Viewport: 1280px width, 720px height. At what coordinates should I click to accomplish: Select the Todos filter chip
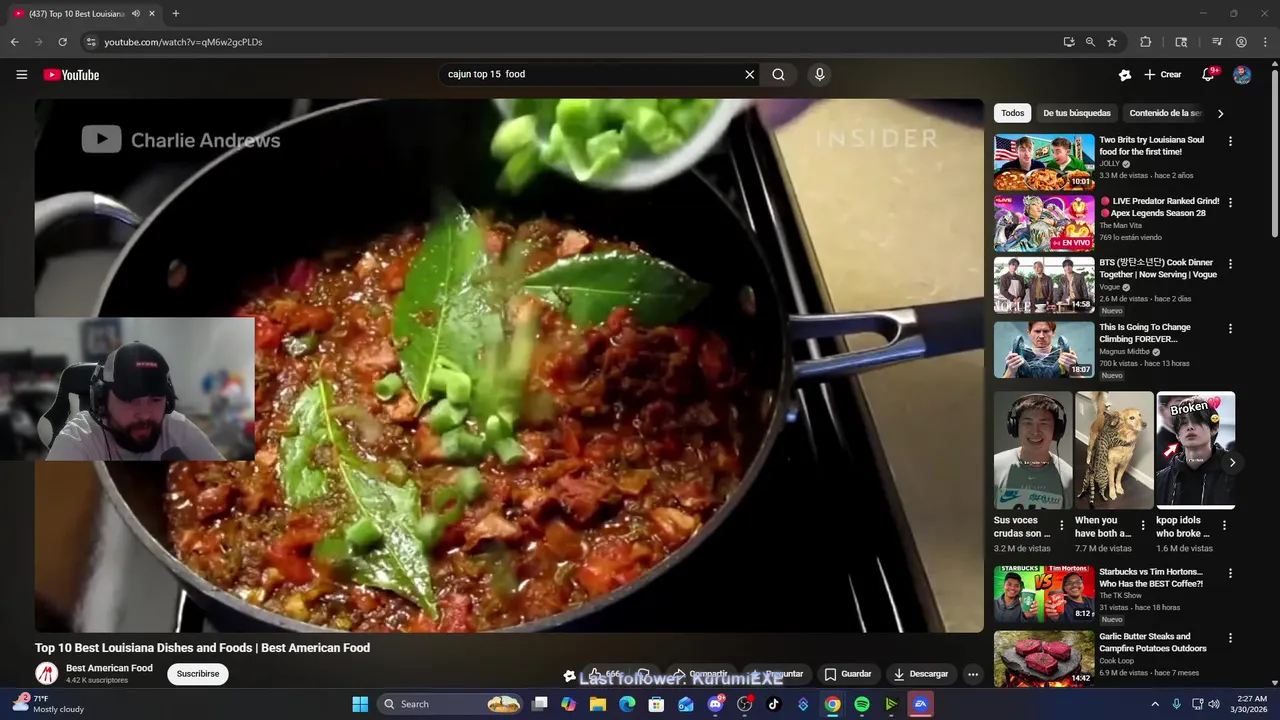[1012, 113]
